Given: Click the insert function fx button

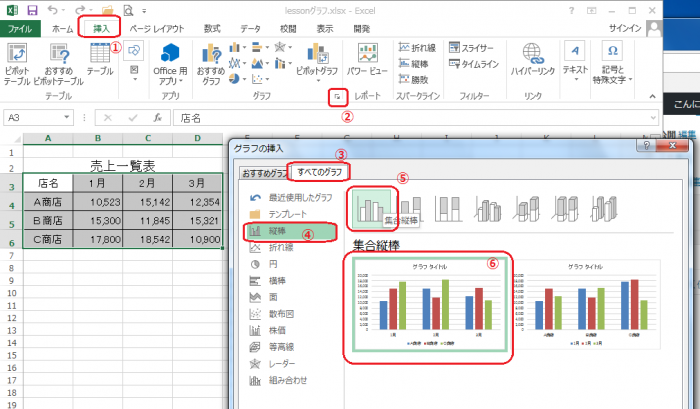Looking at the screenshot, I should click(x=157, y=117).
